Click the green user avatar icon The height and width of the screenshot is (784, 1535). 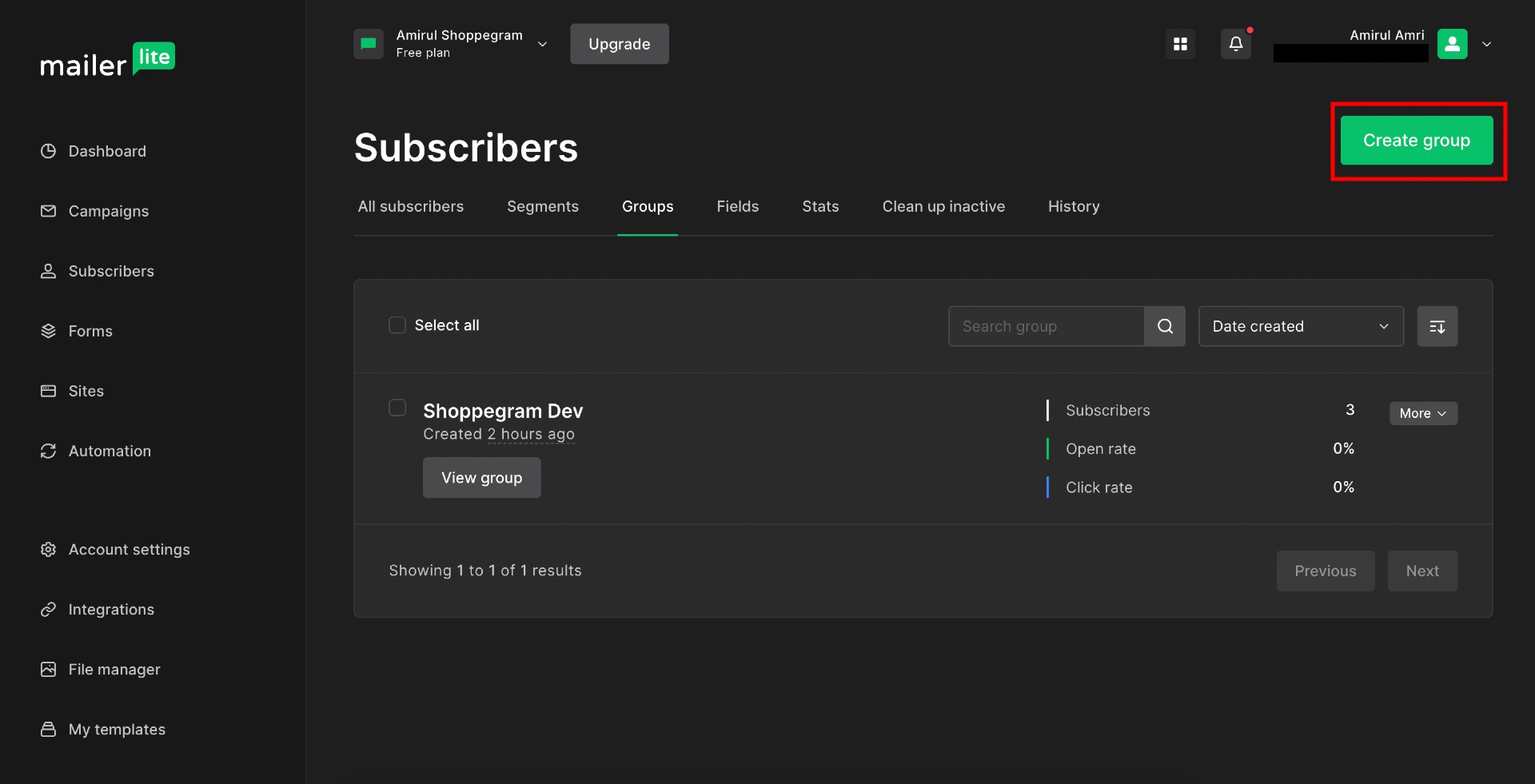1452,44
